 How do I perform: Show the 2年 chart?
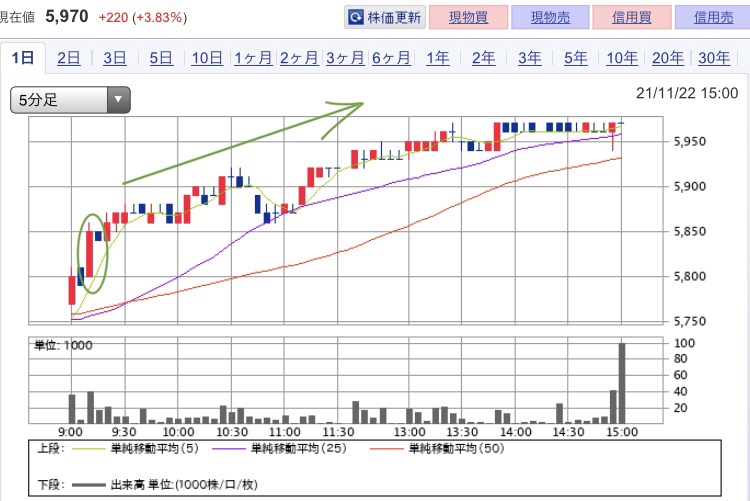pos(484,58)
